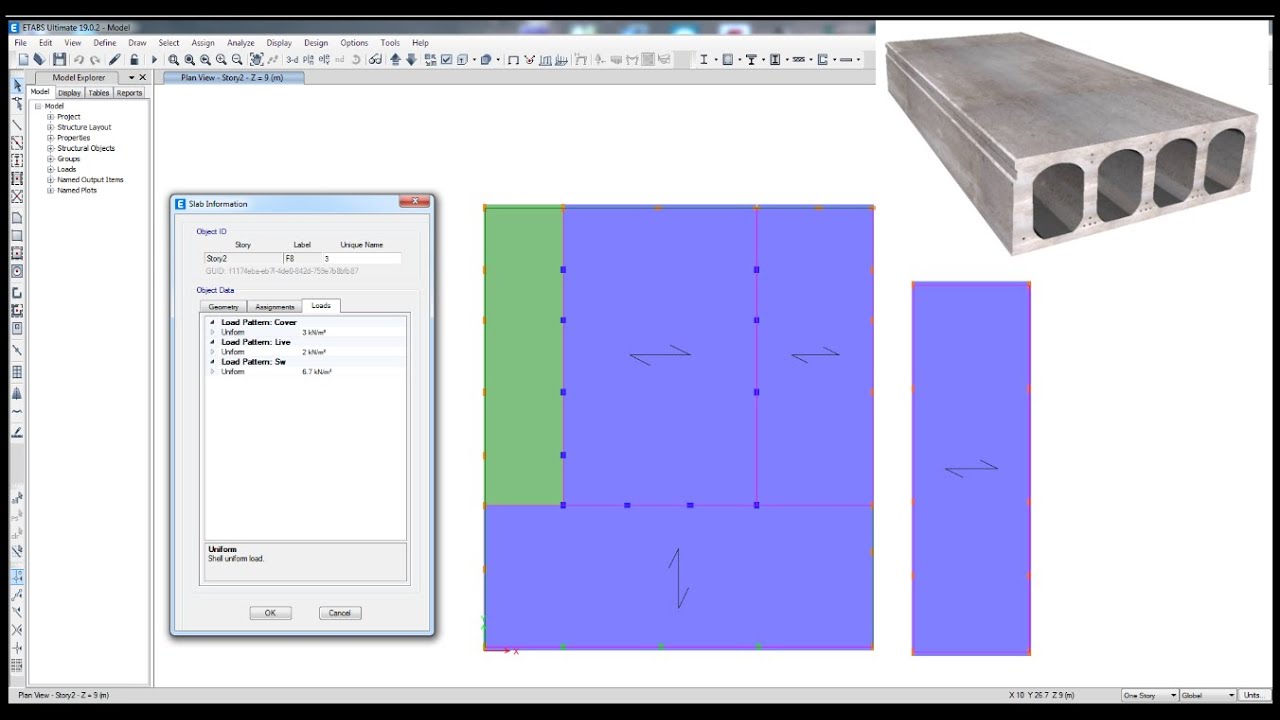Set the 3-d view toolbar button

(292, 60)
